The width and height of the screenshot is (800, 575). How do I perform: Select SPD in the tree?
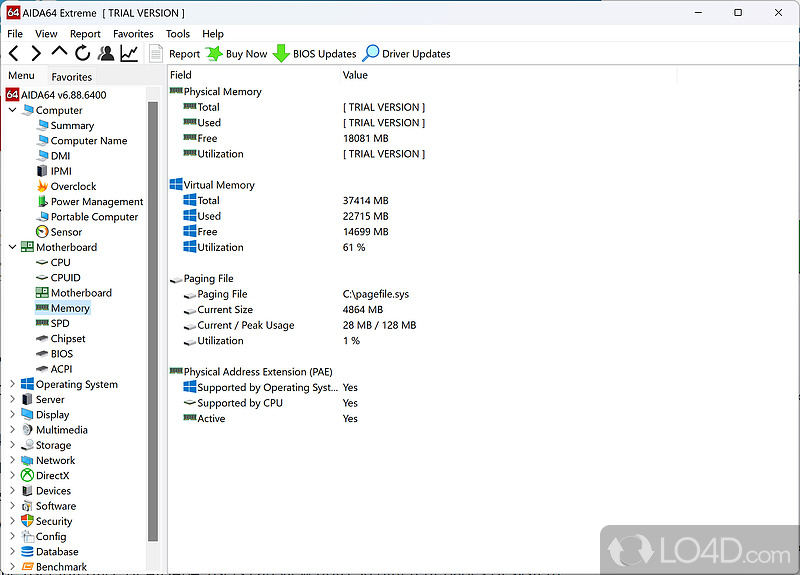[60, 323]
